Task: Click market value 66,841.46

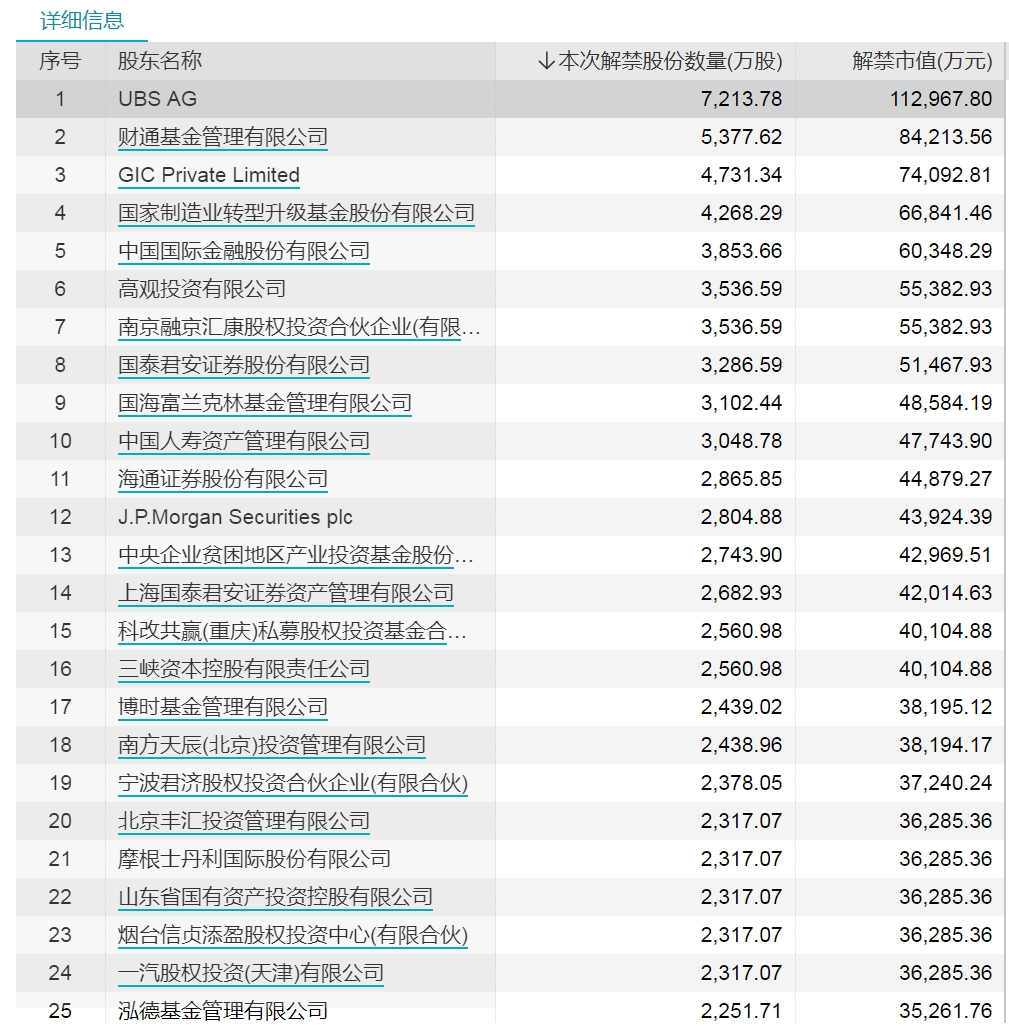Action: click(945, 213)
